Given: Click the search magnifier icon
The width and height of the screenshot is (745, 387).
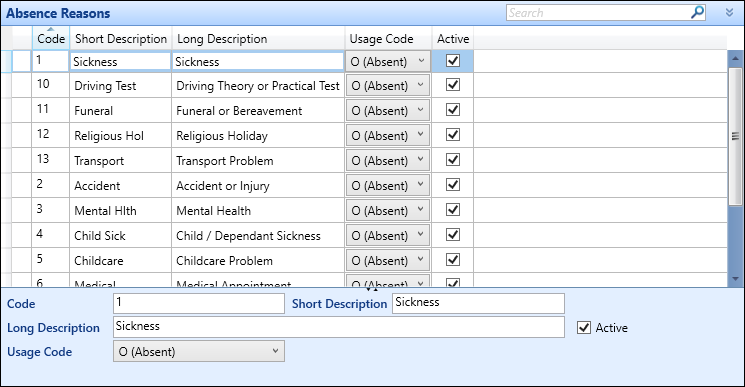Looking at the screenshot, I should (697, 12).
